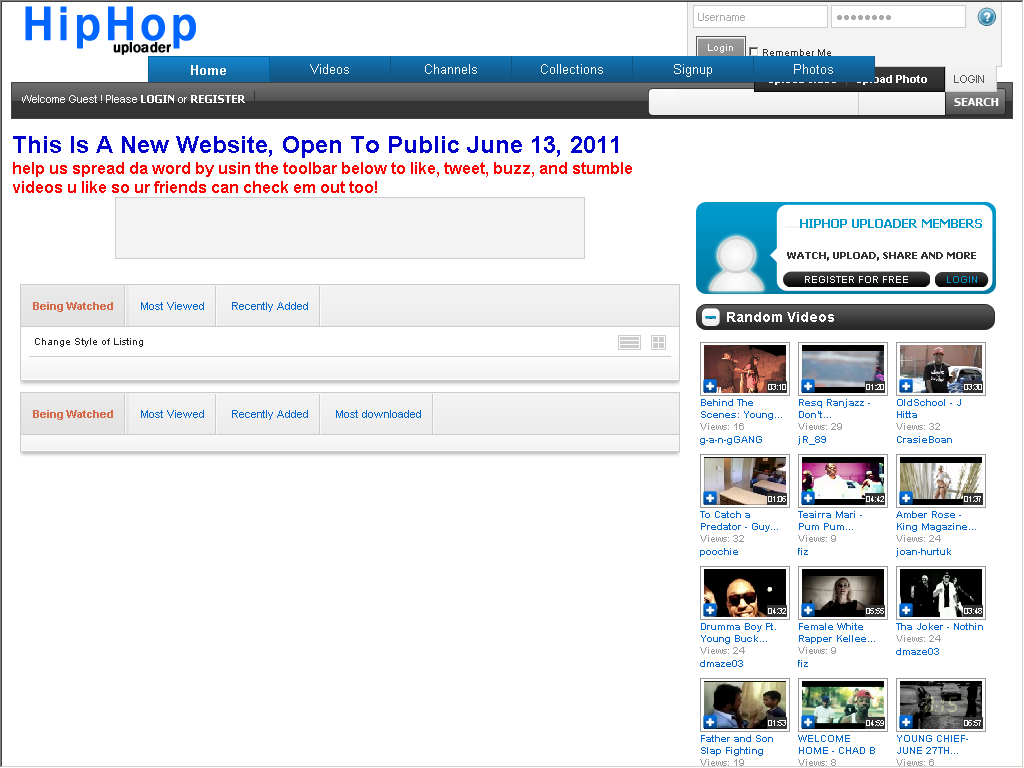Image resolution: width=1024 pixels, height=768 pixels.
Task: Toggle the Remember Me checkbox
Action: [x=754, y=52]
